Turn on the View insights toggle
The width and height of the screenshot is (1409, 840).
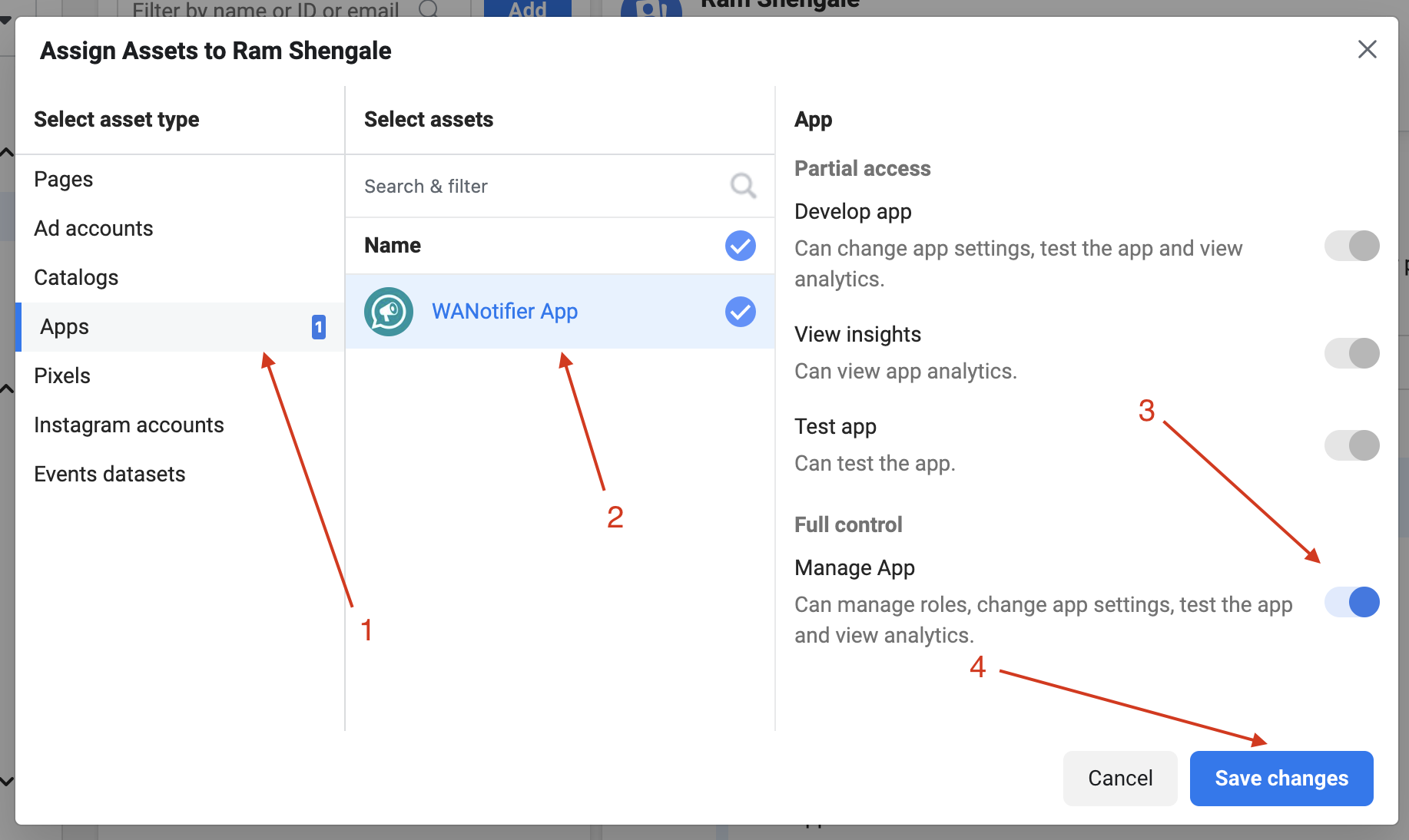click(1352, 353)
